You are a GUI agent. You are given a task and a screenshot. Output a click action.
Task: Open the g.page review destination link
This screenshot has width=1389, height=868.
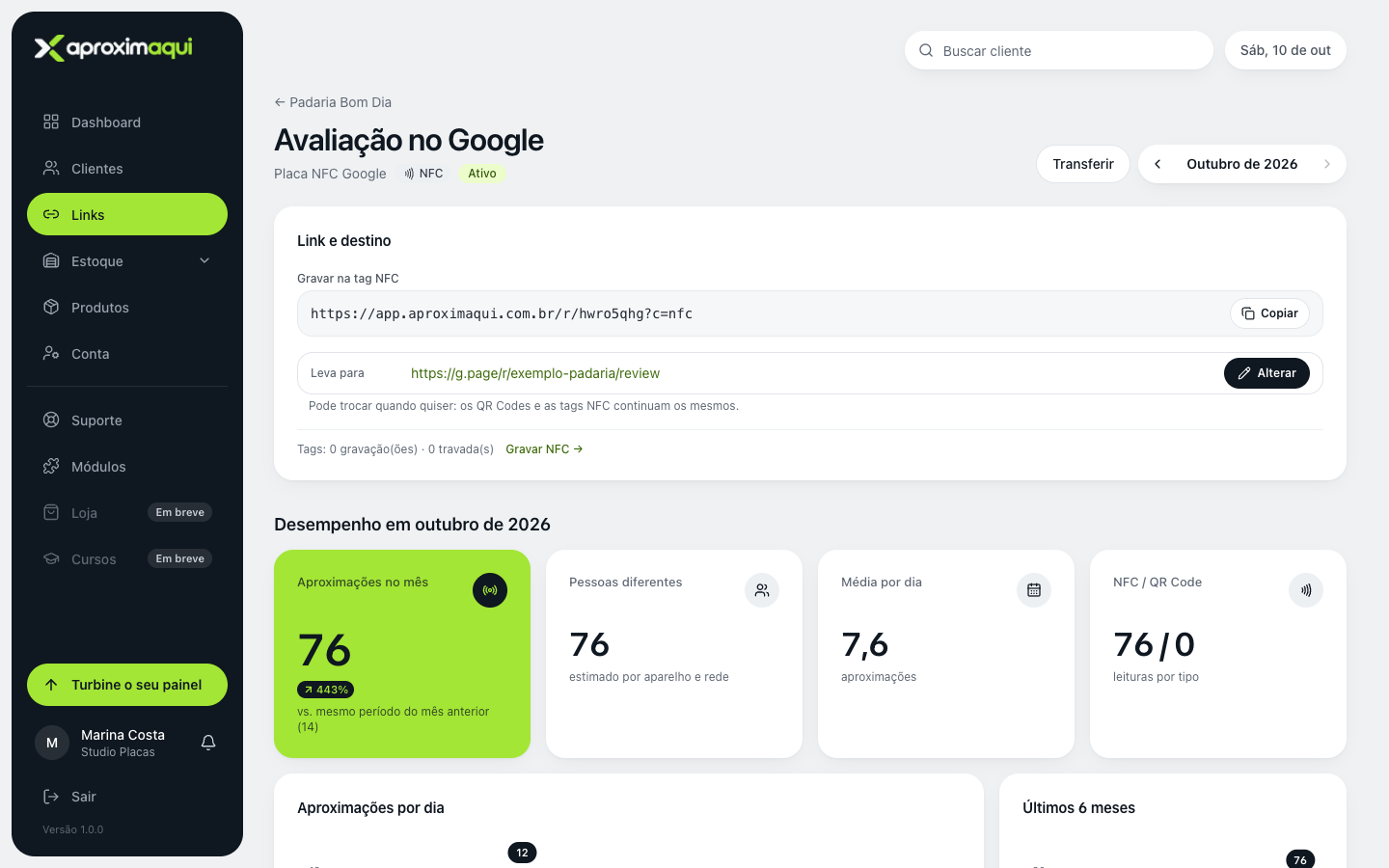(x=535, y=373)
